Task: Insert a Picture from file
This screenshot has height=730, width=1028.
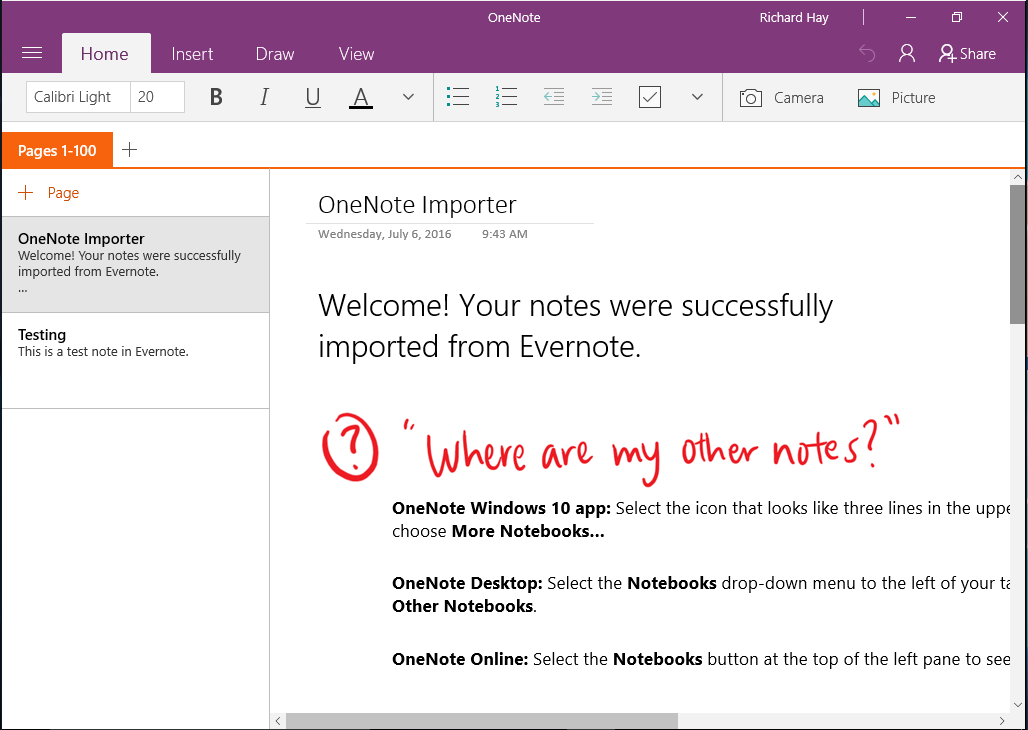Action: [897, 98]
